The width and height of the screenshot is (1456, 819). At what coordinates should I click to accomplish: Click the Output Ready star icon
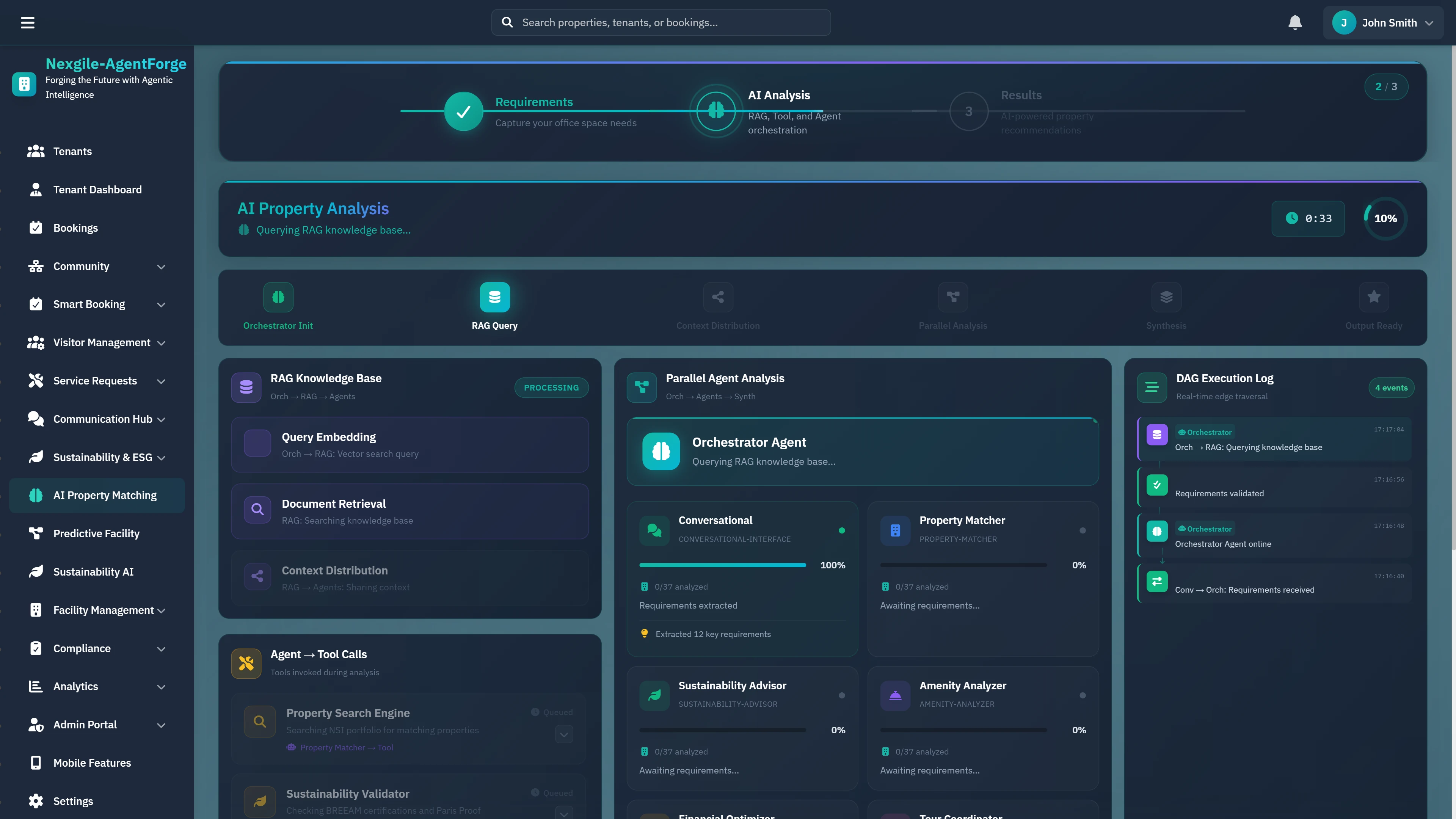1373,297
